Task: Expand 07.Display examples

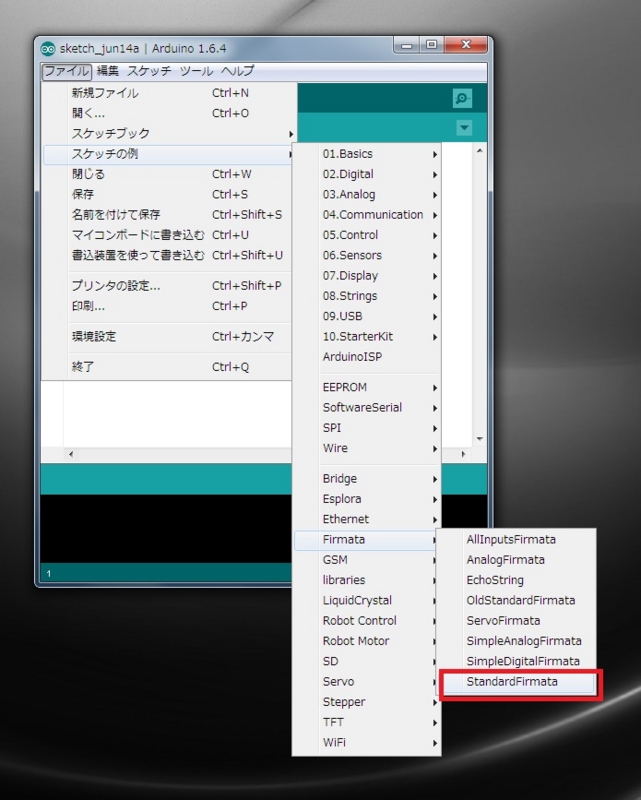Action: 366,276
